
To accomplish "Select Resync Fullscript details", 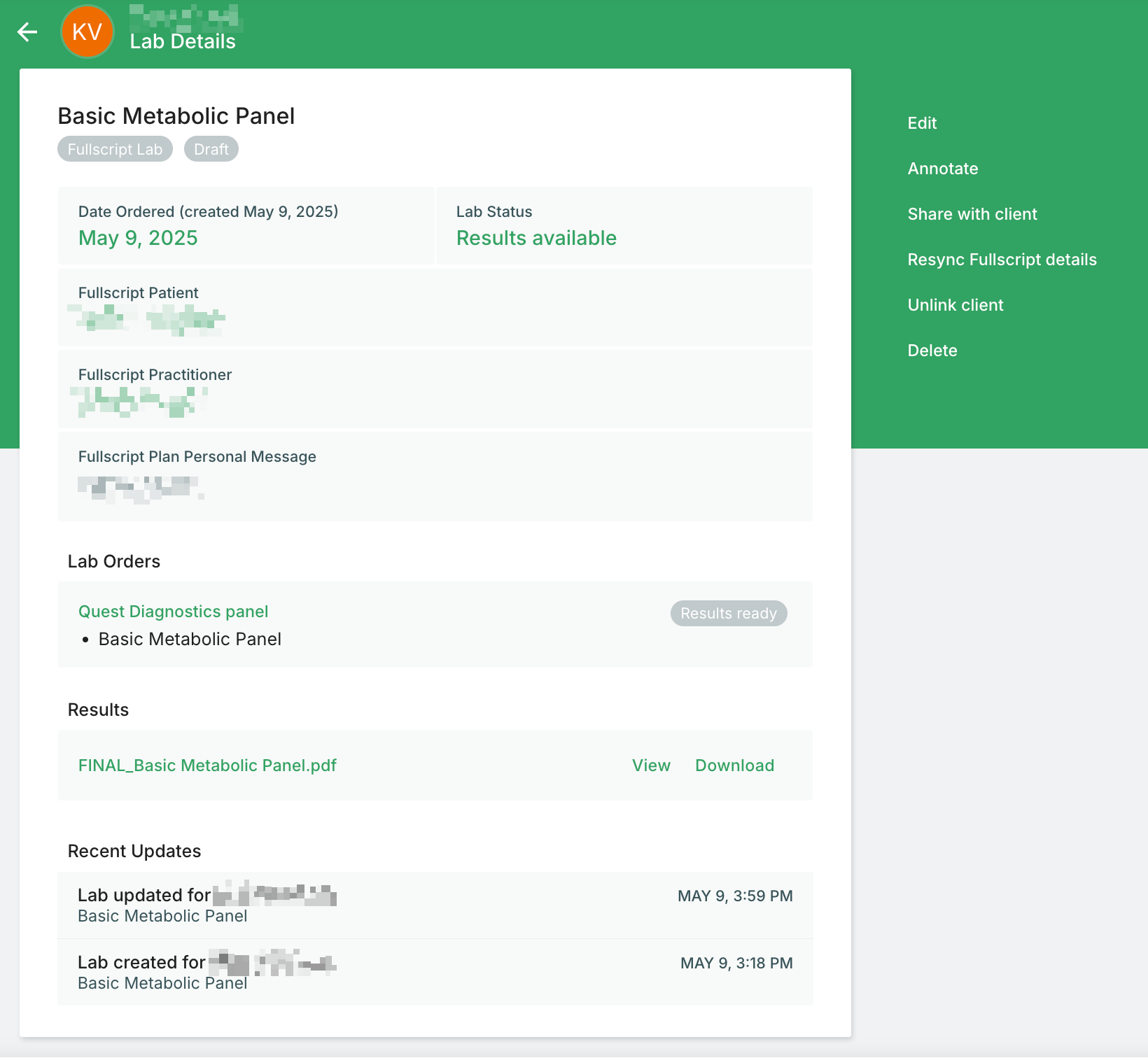I will 1002,259.
